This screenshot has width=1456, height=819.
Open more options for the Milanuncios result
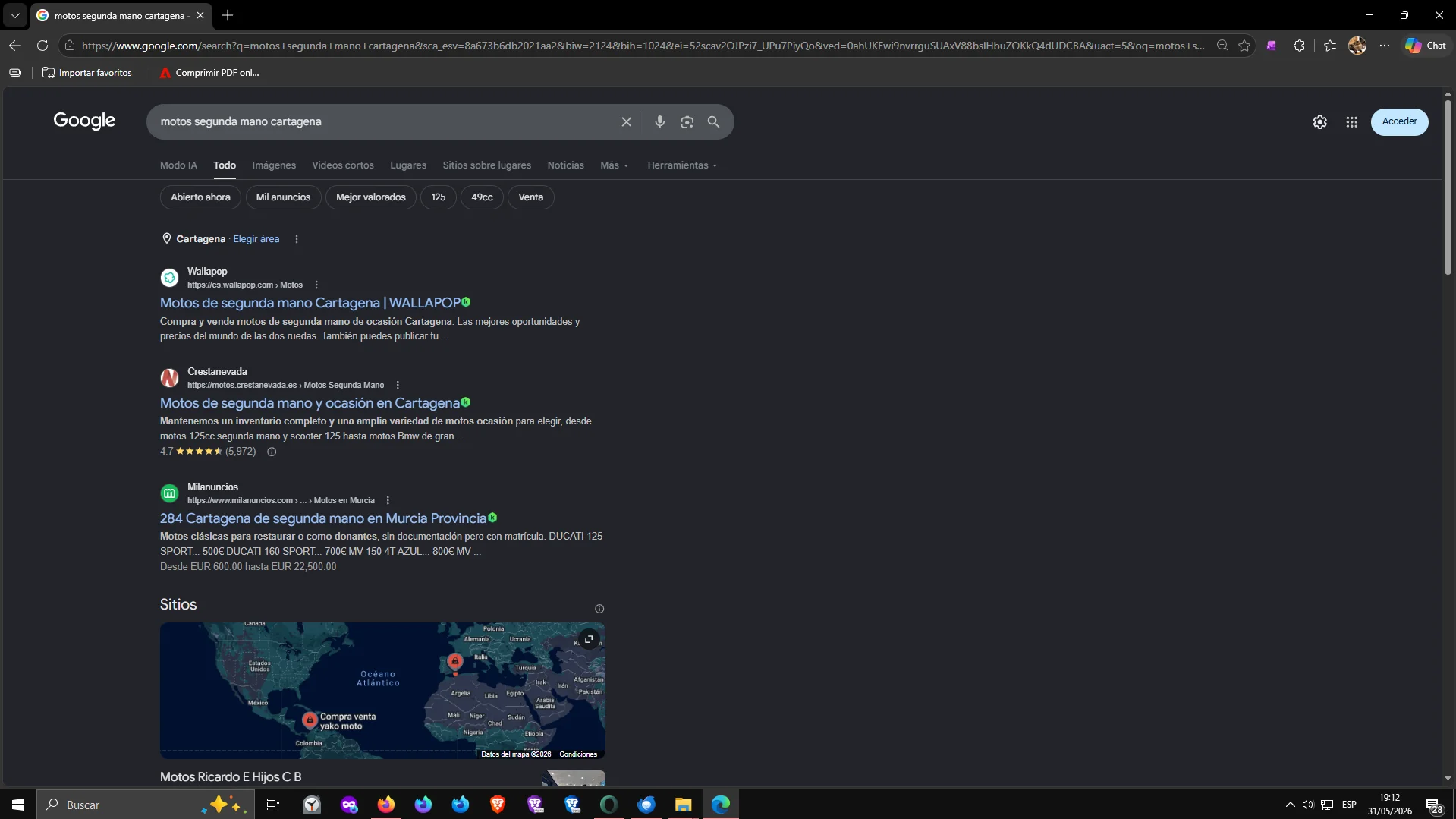tap(388, 500)
